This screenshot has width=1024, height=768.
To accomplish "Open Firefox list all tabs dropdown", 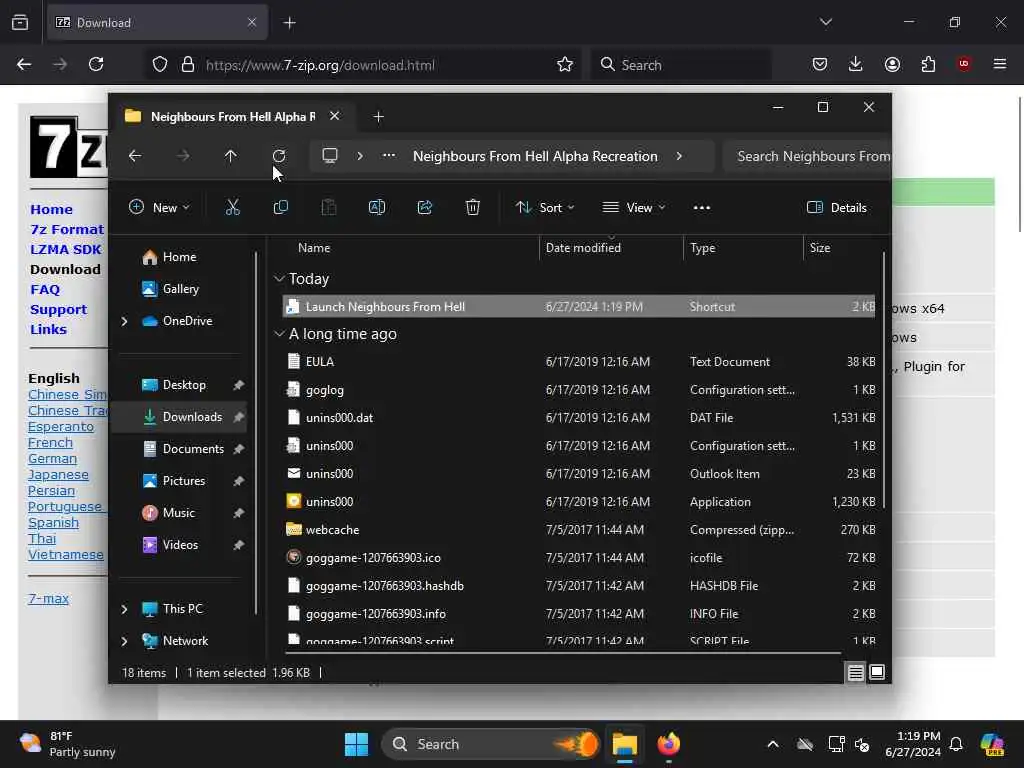I will [x=825, y=22].
